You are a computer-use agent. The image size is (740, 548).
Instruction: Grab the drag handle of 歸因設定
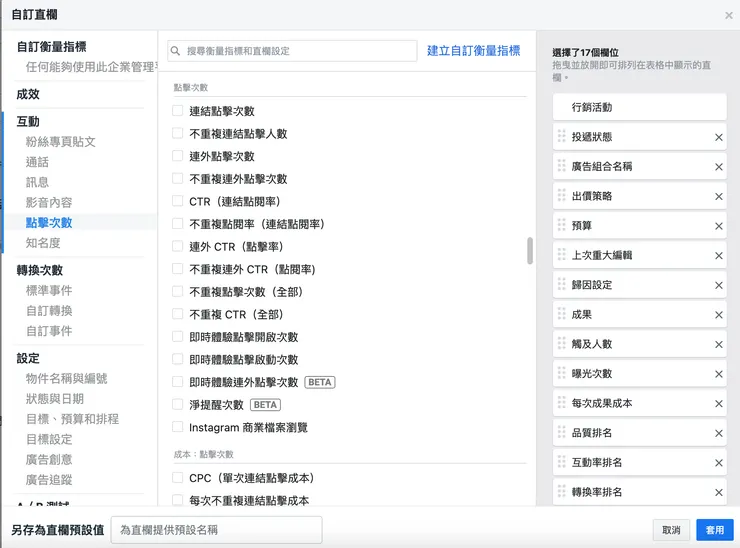(x=561, y=284)
